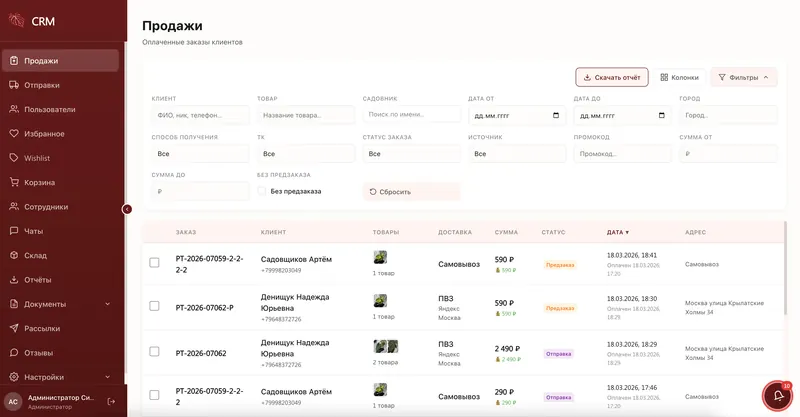Go to Пользователи in the sidebar

click(x=60, y=109)
